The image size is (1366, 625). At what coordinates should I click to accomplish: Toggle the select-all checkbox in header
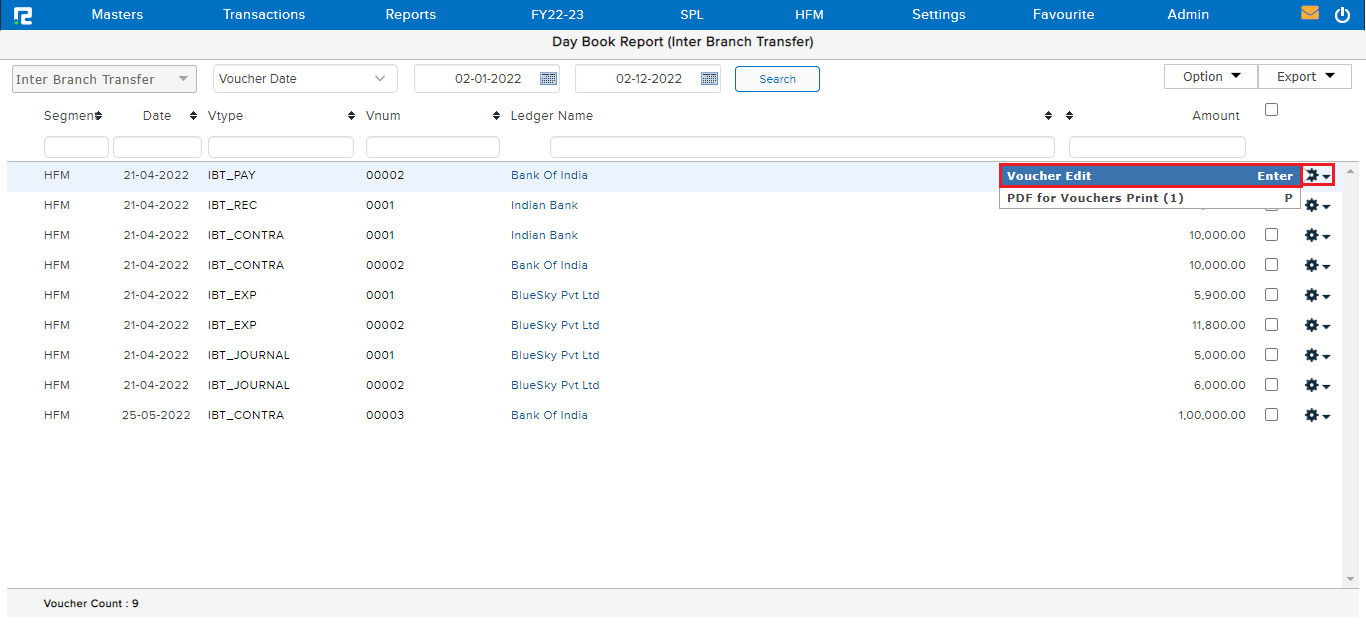[1271, 110]
